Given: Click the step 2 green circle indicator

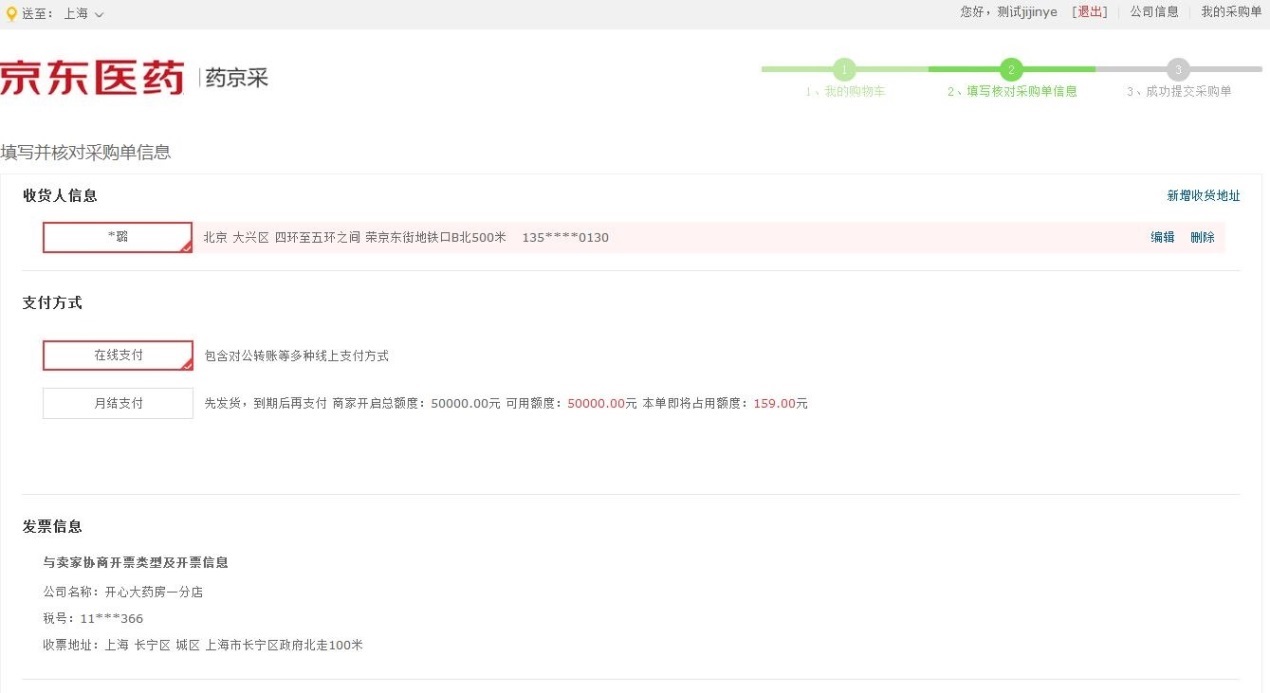Looking at the screenshot, I should pos(1011,69).
